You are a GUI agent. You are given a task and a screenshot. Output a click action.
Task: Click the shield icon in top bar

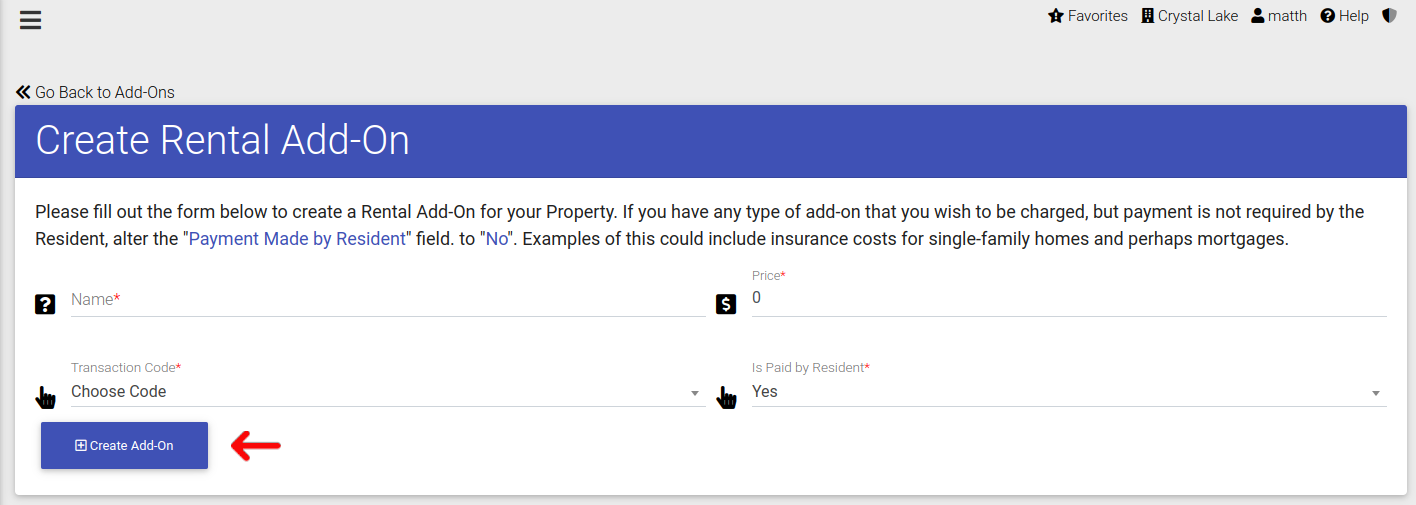(1389, 16)
